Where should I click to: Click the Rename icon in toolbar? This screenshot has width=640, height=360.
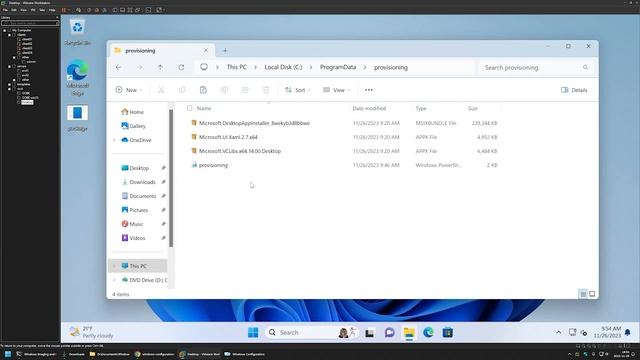click(224, 90)
